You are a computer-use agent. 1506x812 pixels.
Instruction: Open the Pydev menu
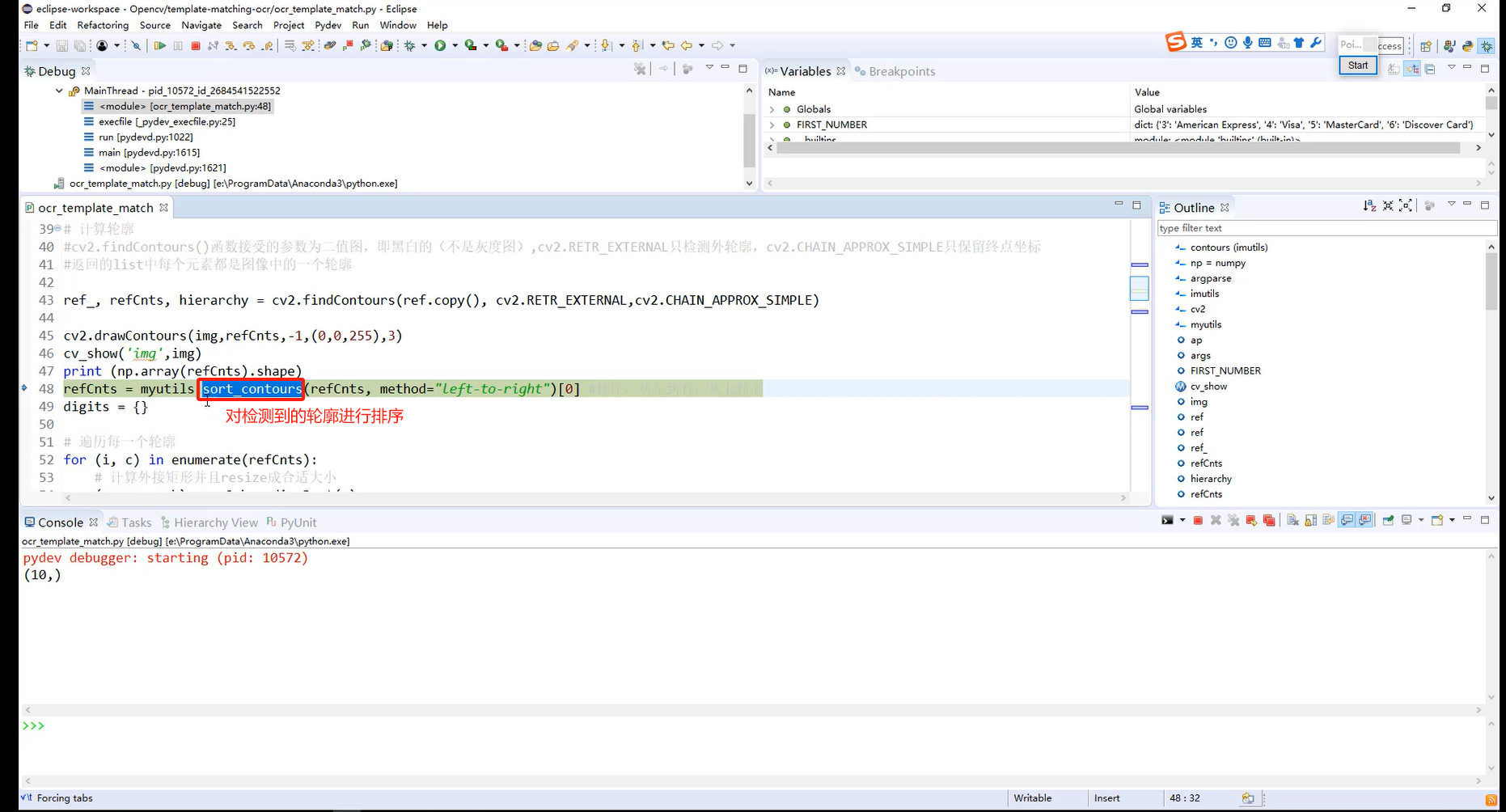pos(328,25)
